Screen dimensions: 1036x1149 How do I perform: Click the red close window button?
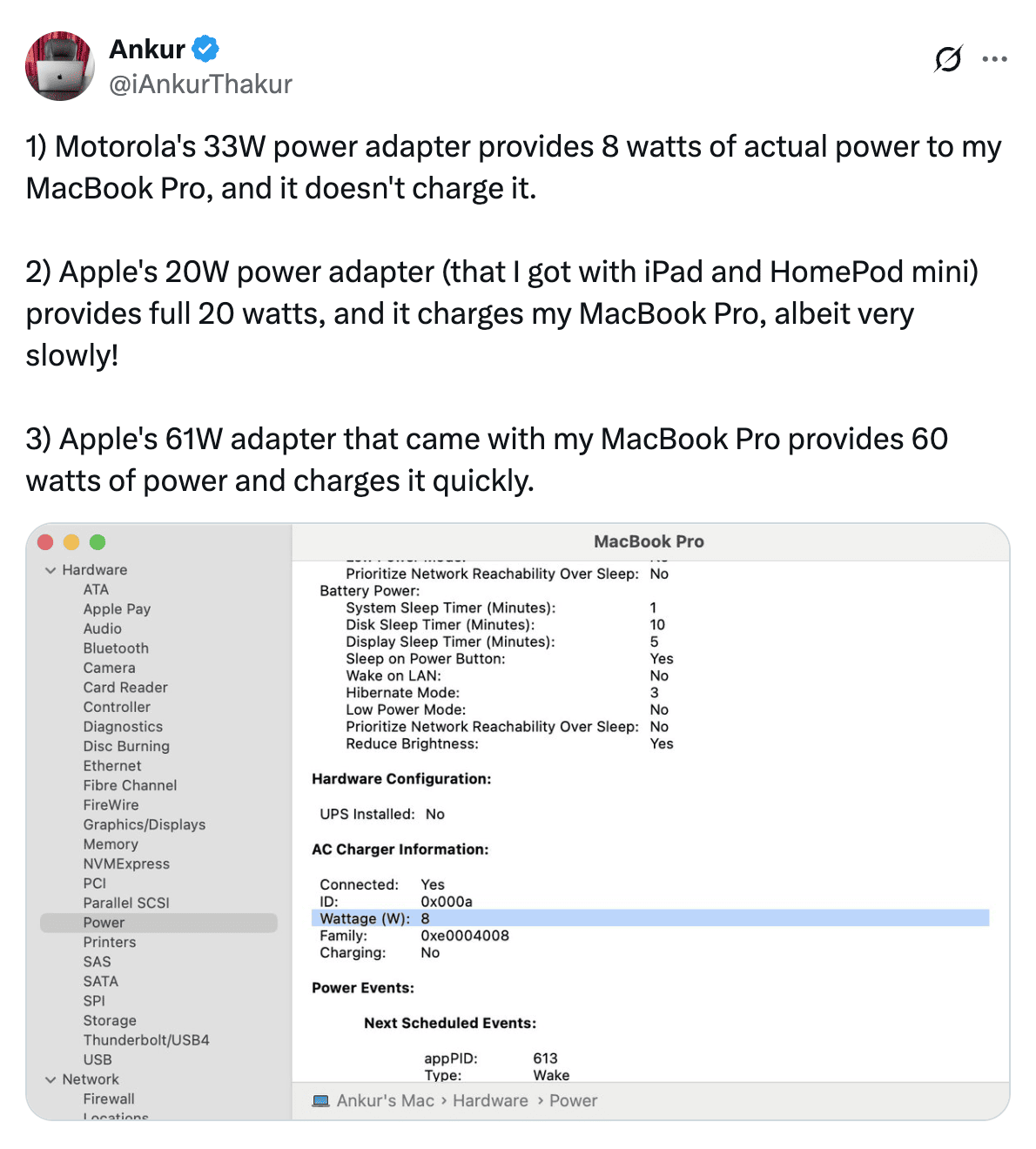[46, 542]
